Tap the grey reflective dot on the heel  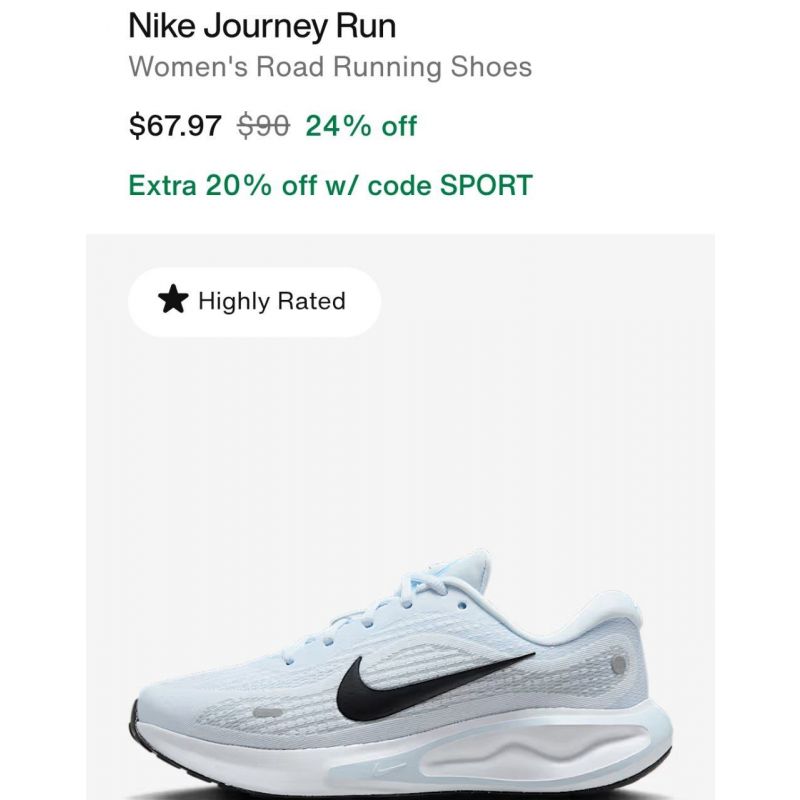click(x=618, y=664)
